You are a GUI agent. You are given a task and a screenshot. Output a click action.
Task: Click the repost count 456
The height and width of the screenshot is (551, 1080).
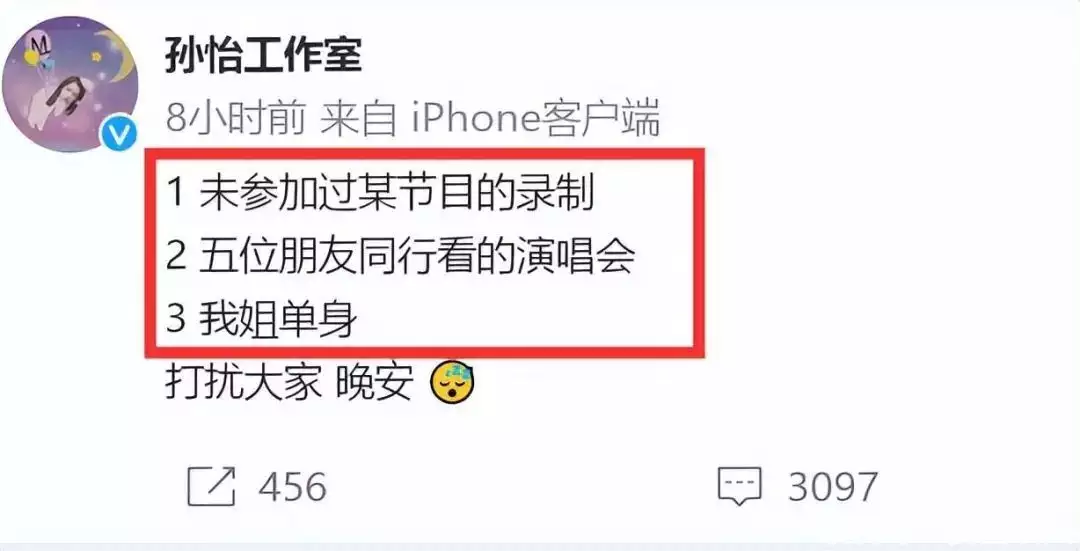292,487
